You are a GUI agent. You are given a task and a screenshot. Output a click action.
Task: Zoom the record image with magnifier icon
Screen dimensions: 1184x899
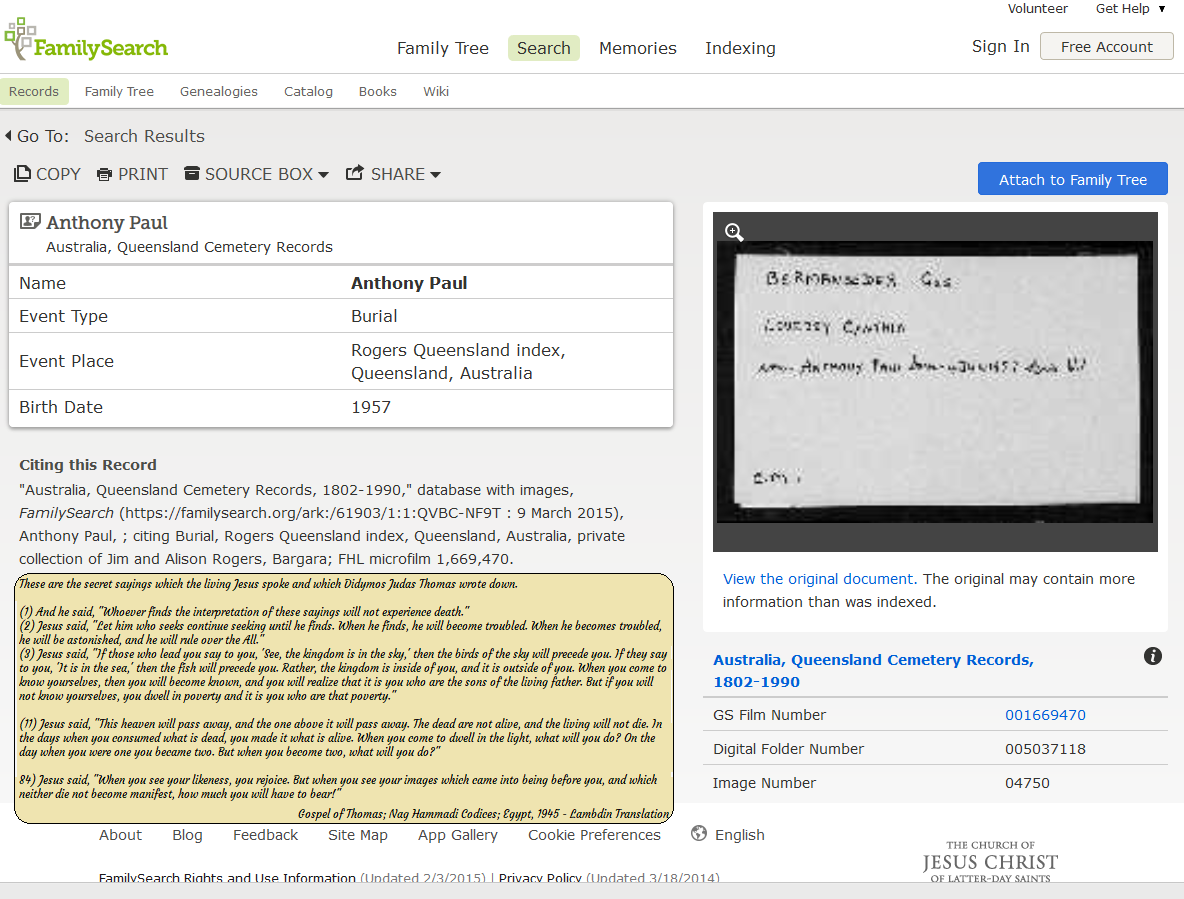(x=734, y=232)
